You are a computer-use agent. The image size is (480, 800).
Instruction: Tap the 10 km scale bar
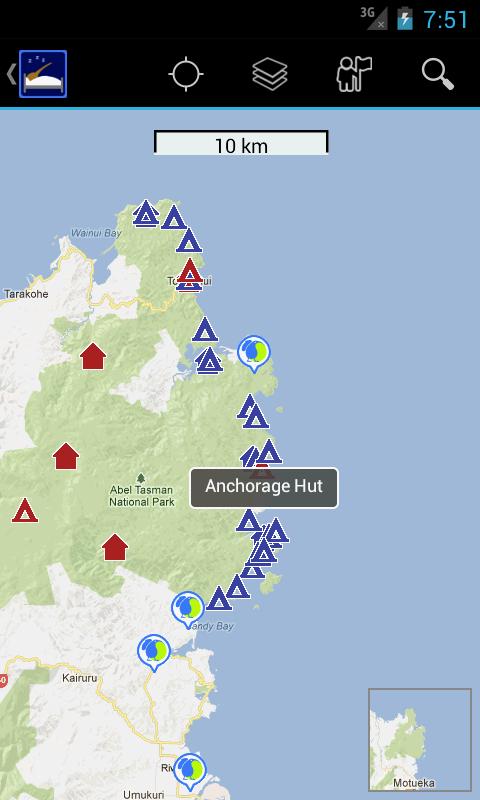(241, 142)
